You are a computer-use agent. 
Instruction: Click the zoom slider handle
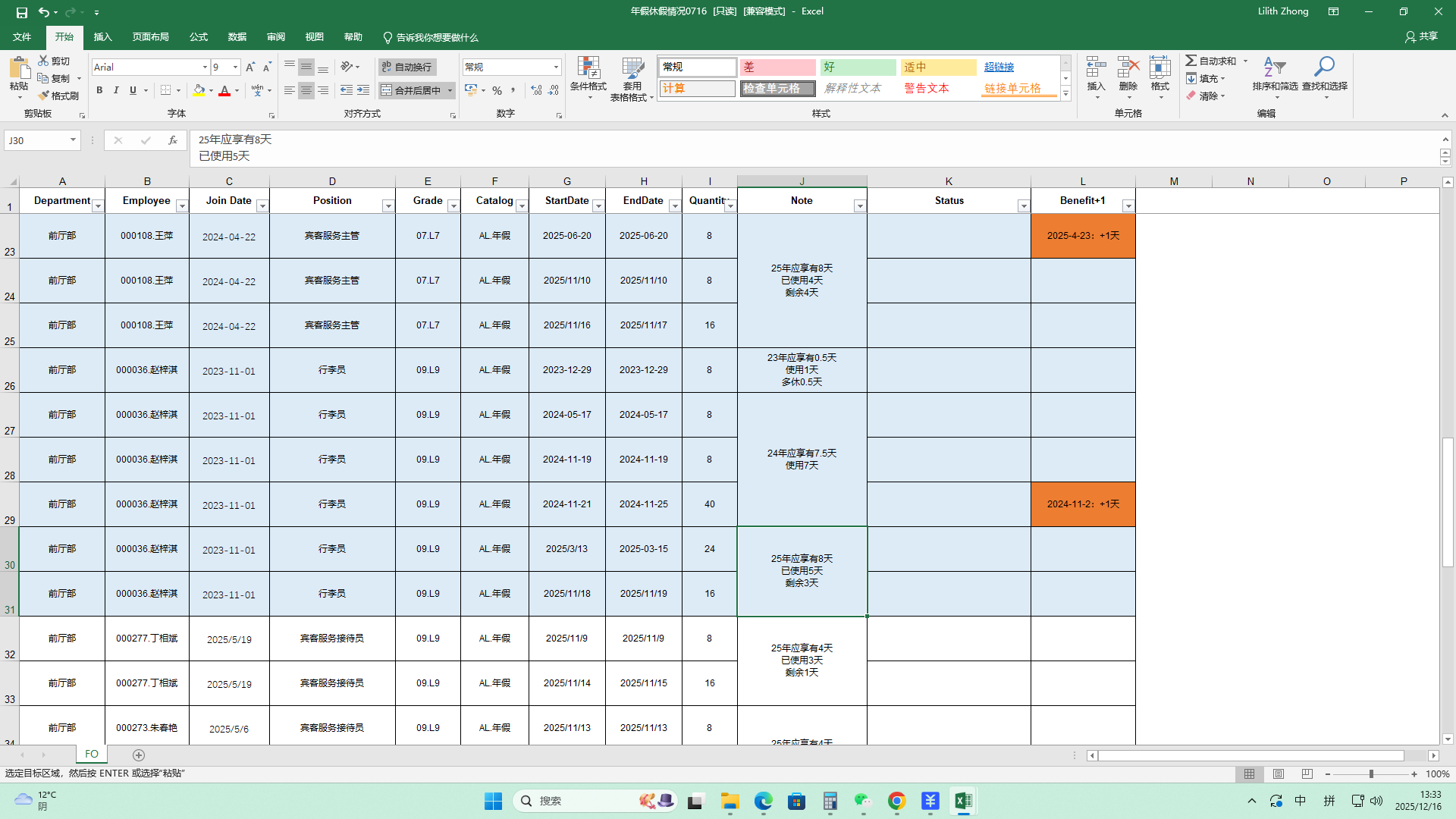coord(1371,774)
